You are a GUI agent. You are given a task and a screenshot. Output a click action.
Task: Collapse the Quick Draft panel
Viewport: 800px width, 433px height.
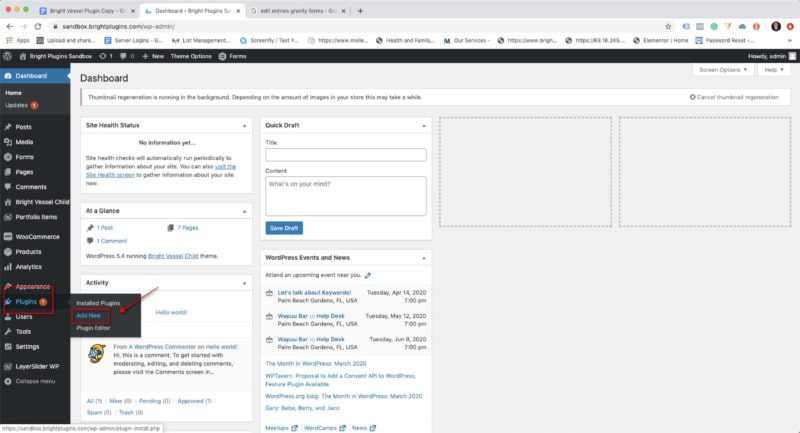click(x=424, y=125)
